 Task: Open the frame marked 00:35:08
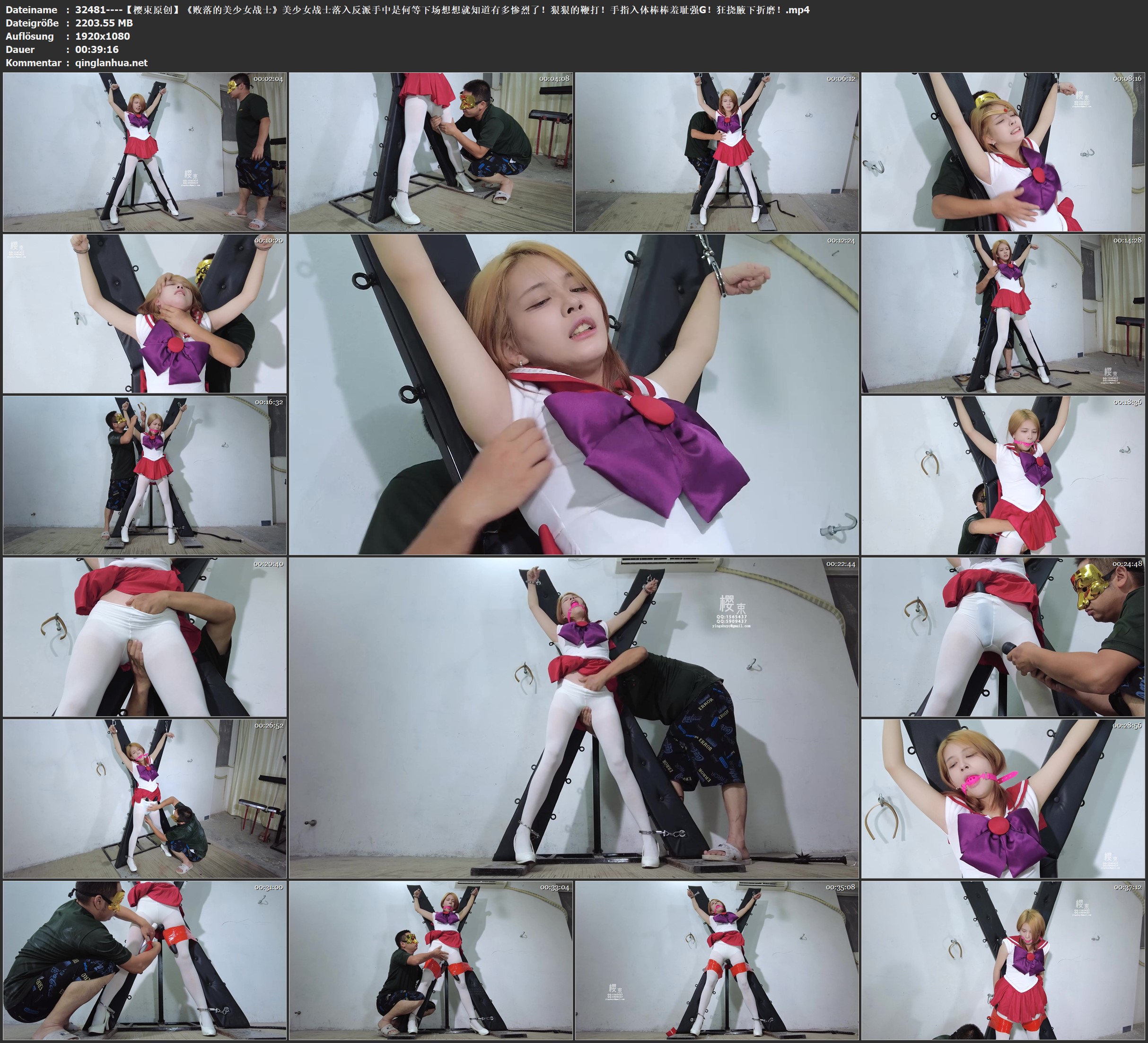coord(717,960)
